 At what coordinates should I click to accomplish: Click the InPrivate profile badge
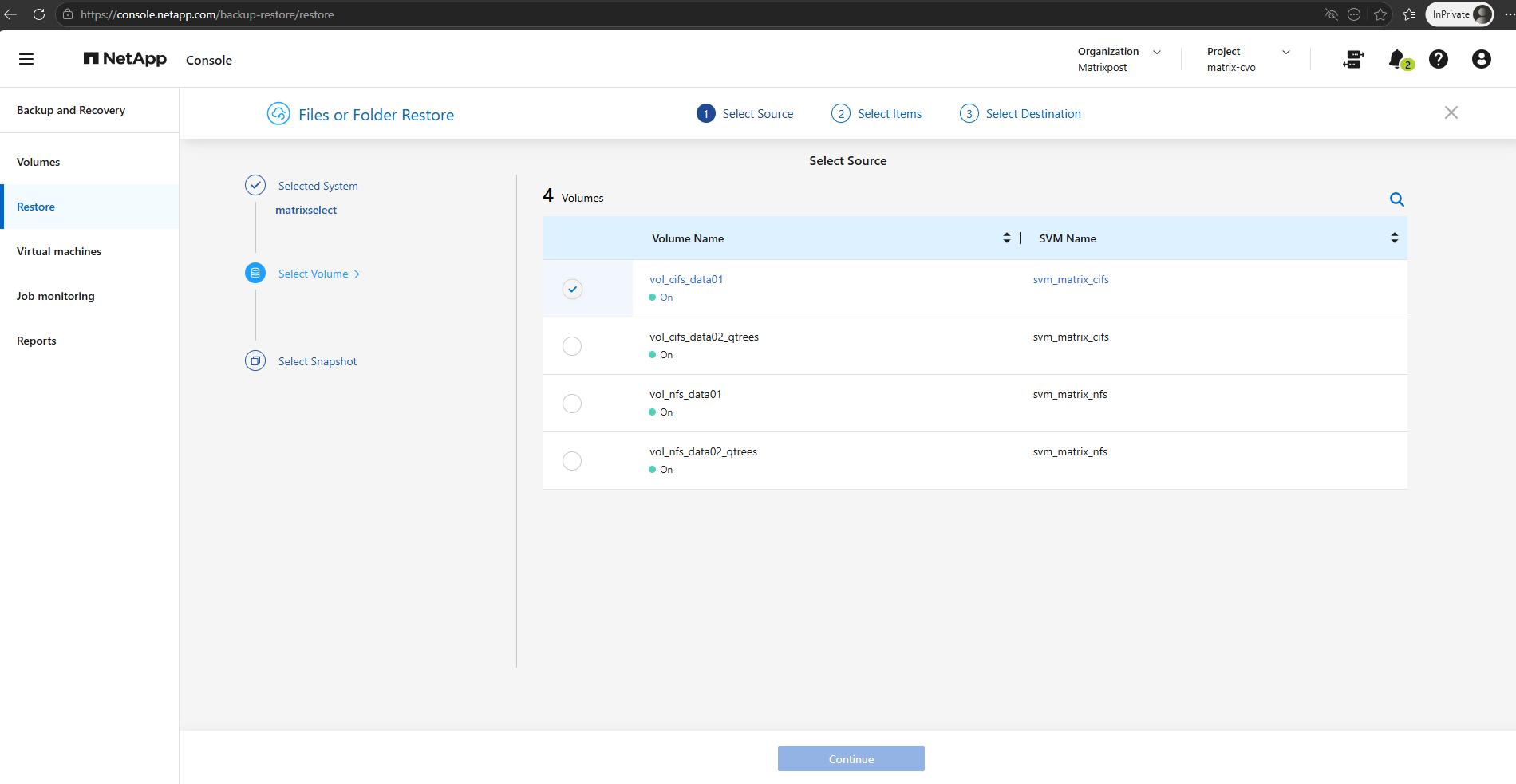click(x=1459, y=14)
